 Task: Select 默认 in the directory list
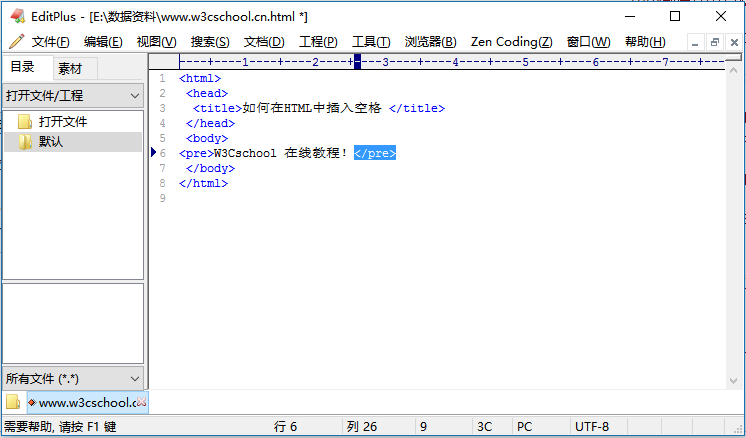pyautogui.click(x=51, y=142)
